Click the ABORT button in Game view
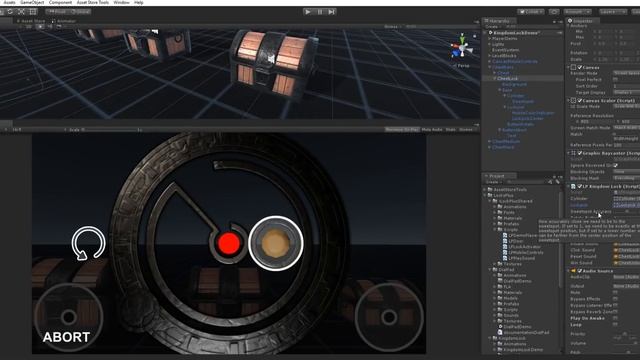Viewport: 640px width, 360px height. click(67, 337)
